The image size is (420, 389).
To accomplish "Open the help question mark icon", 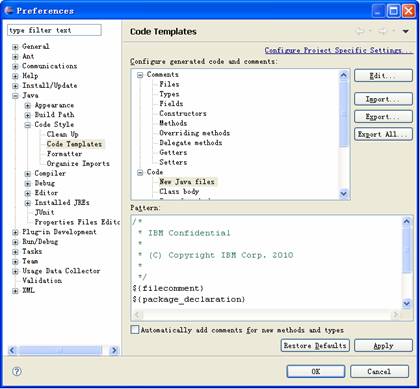I will tap(17, 371).
